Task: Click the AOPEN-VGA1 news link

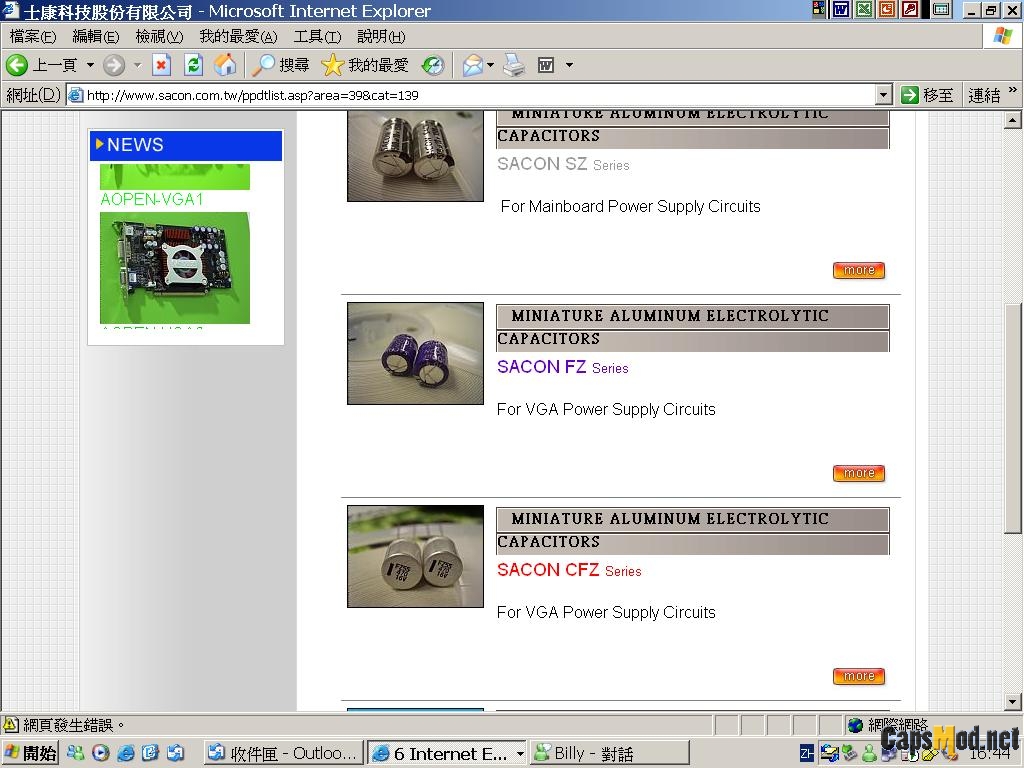Action: [152, 199]
